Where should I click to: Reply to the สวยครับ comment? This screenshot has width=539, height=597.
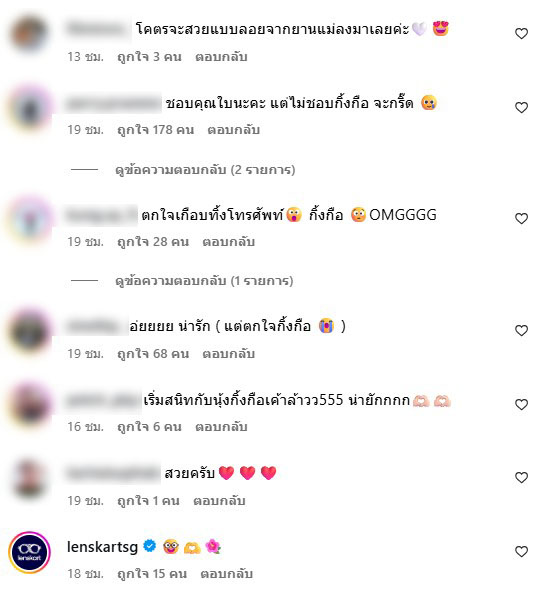[x=219, y=501]
